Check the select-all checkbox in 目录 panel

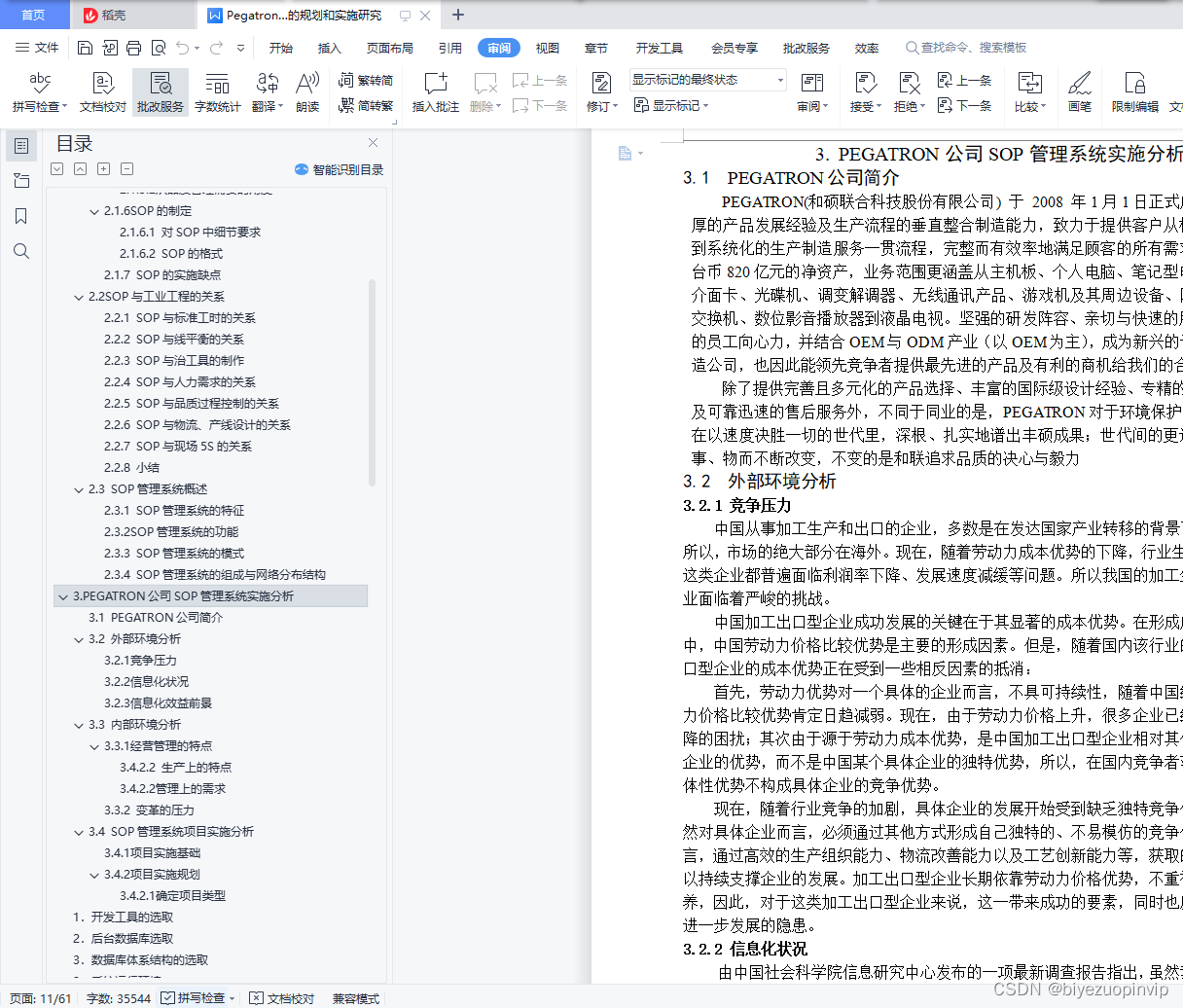(x=56, y=168)
